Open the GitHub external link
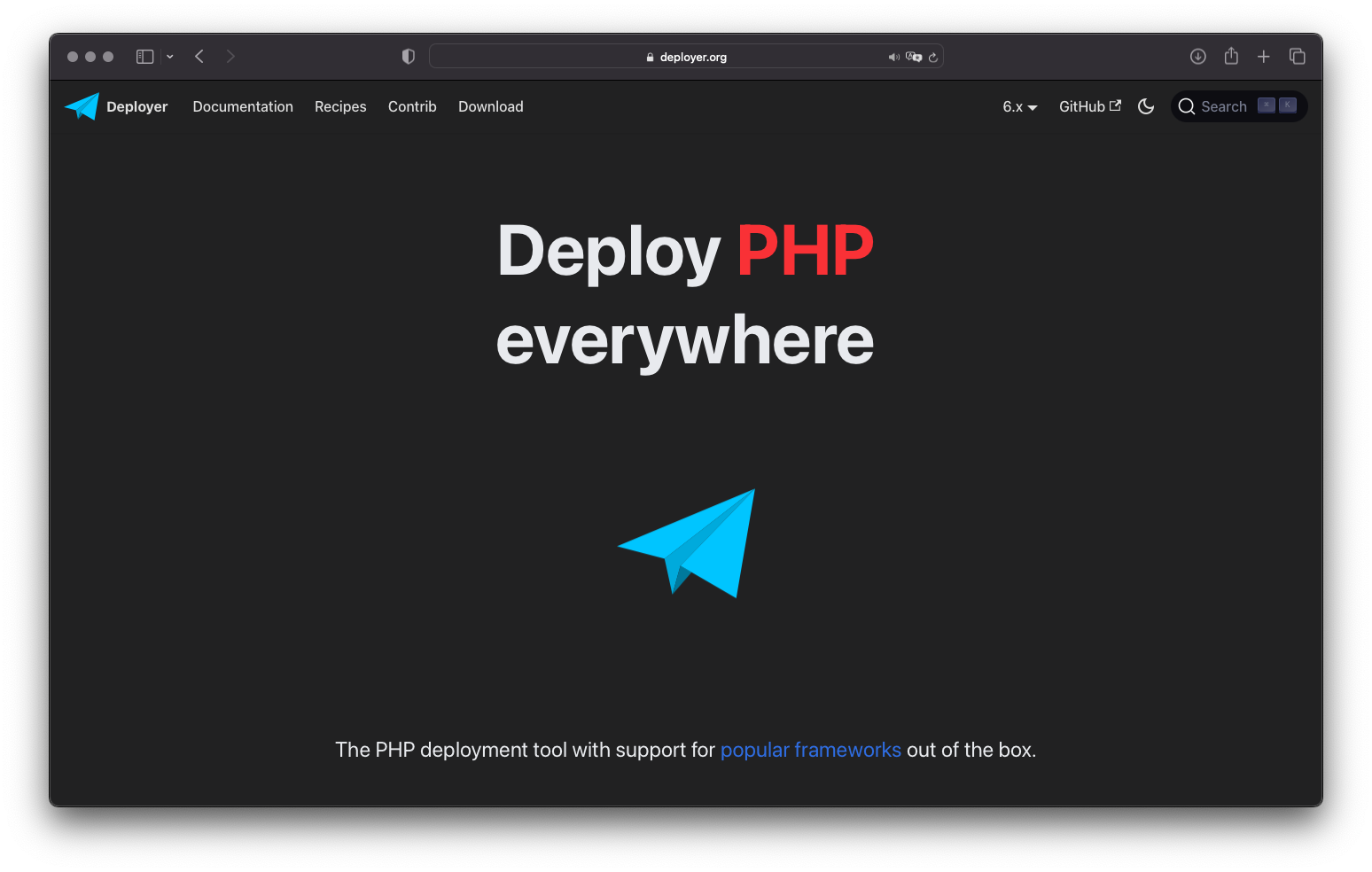This screenshot has height=872, width=1372. click(1089, 106)
